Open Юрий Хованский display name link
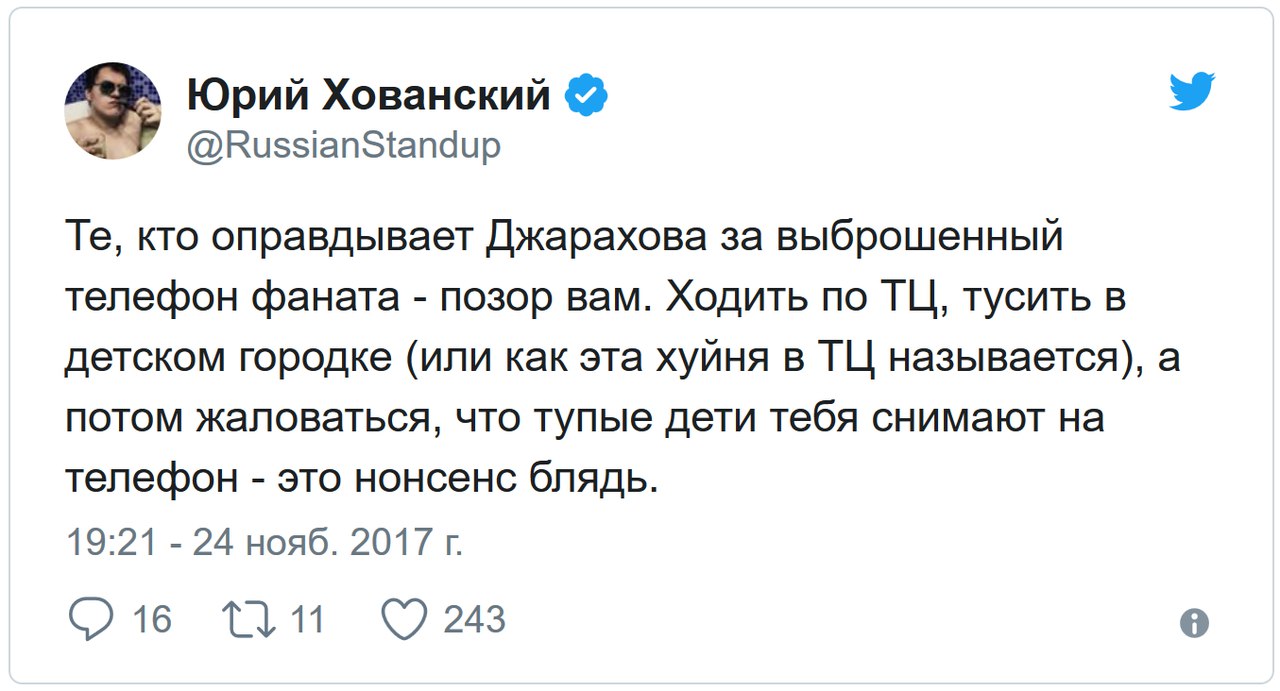1280x691 pixels. [368, 96]
